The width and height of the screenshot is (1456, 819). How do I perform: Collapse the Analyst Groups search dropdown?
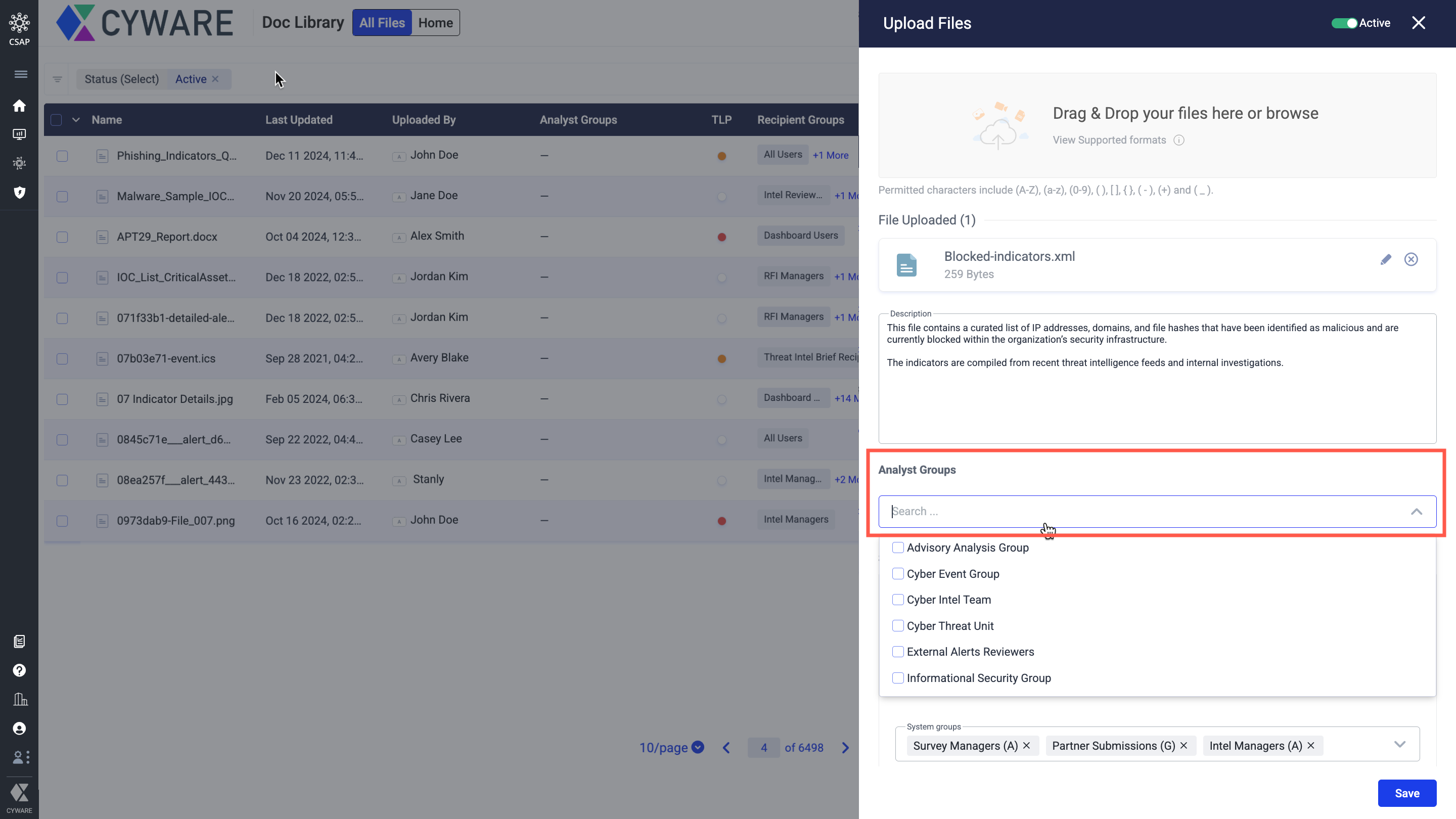click(x=1416, y=512)
